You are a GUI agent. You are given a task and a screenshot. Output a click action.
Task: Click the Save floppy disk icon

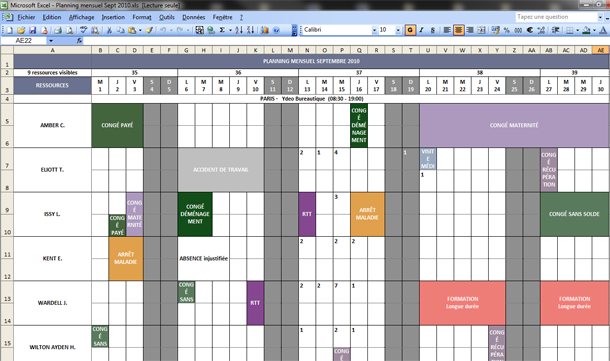(x=33, y=30)
